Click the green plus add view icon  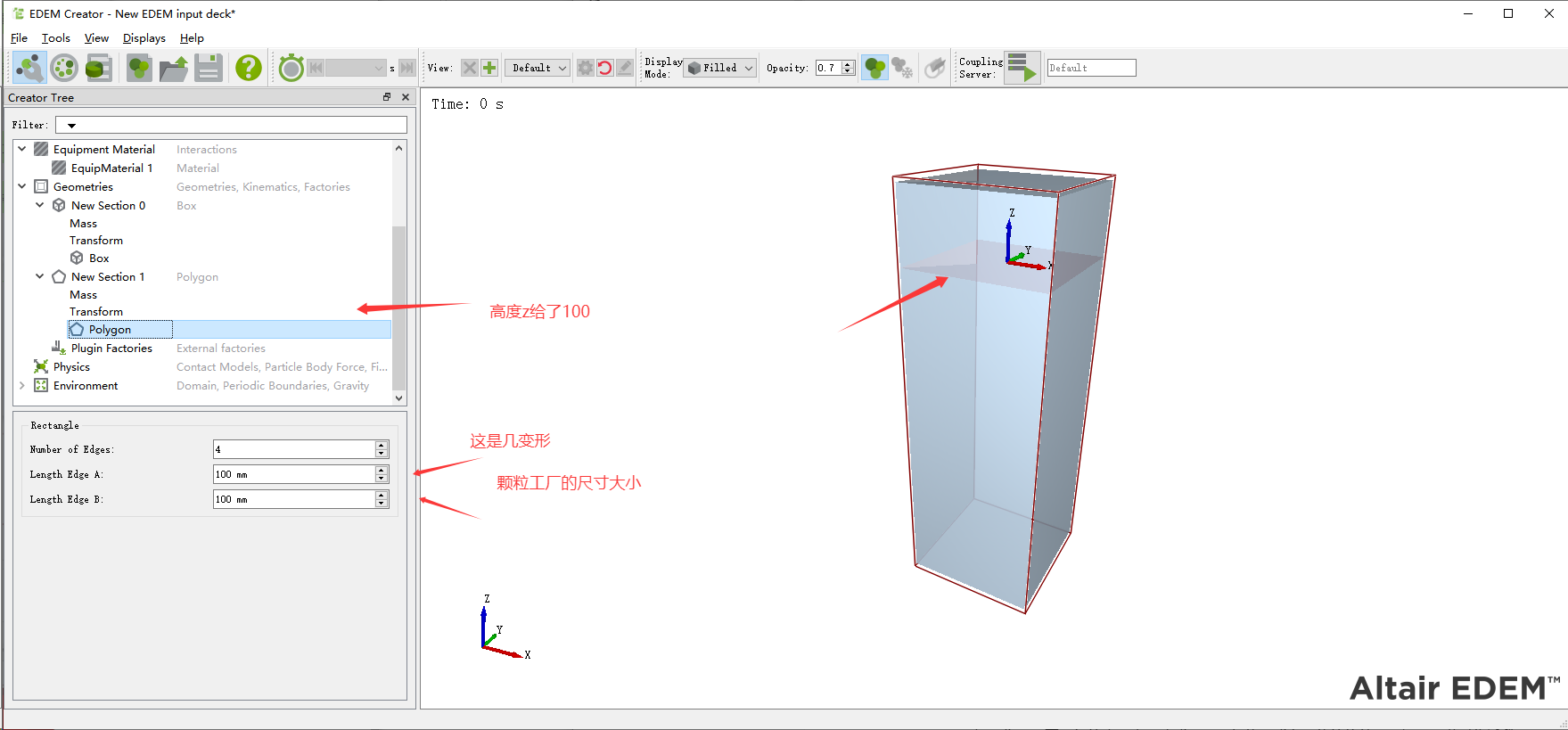(489, 68)
